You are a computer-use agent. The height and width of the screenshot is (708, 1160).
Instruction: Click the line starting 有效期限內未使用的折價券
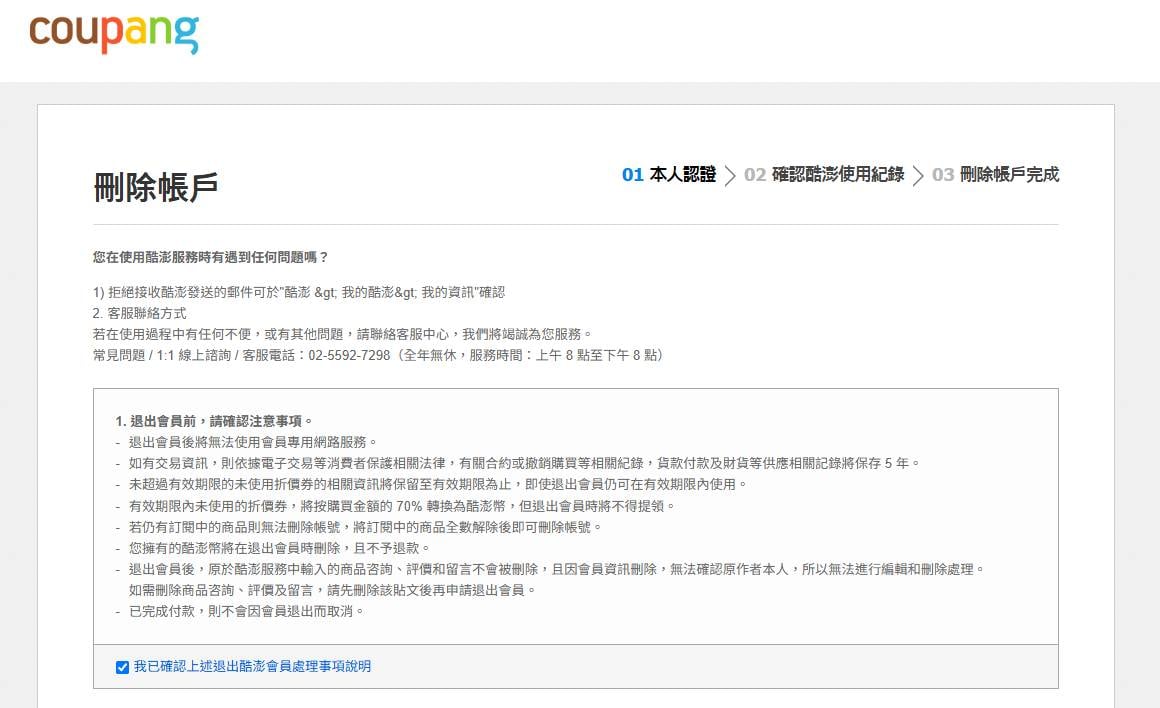pyautogui.click(x=402, y=506)
